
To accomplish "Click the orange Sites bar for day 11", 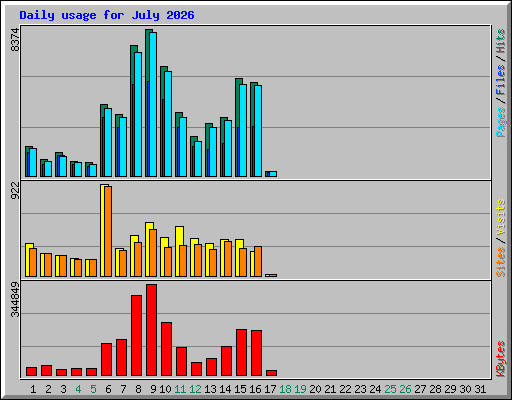I will click(183, 261).
